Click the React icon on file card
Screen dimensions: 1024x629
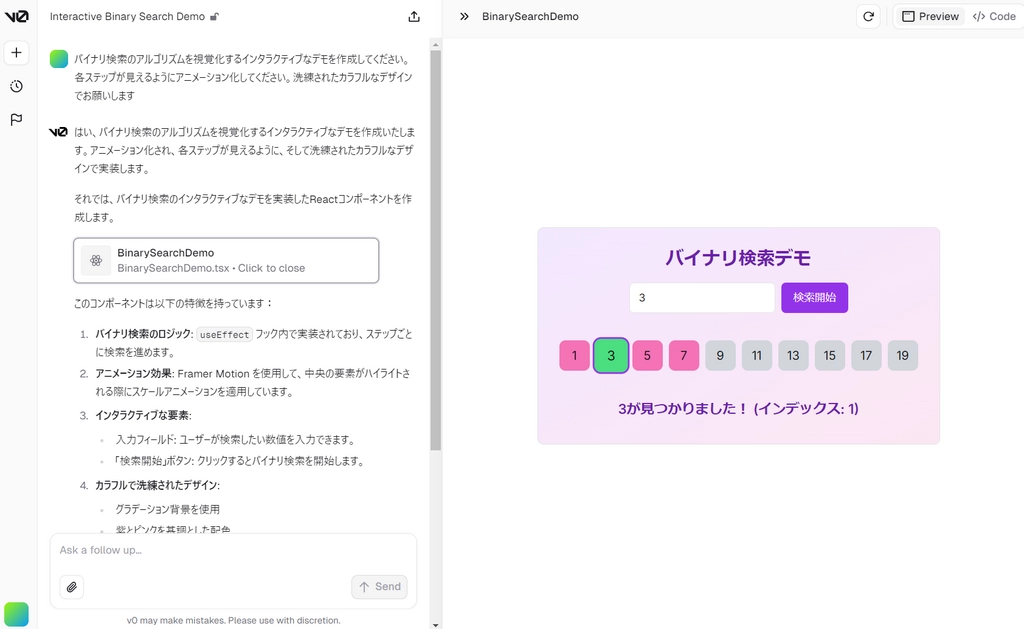(x=96, y=261)
